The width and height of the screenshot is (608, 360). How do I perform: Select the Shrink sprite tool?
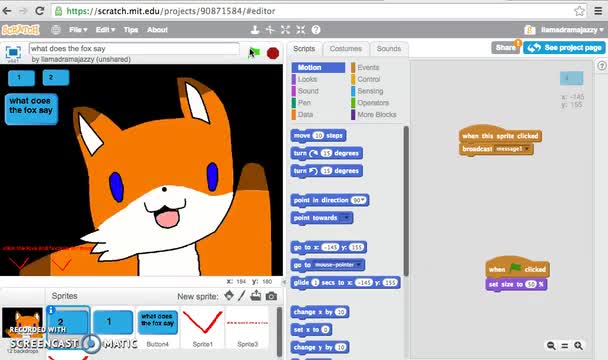(x=301, y=29)
